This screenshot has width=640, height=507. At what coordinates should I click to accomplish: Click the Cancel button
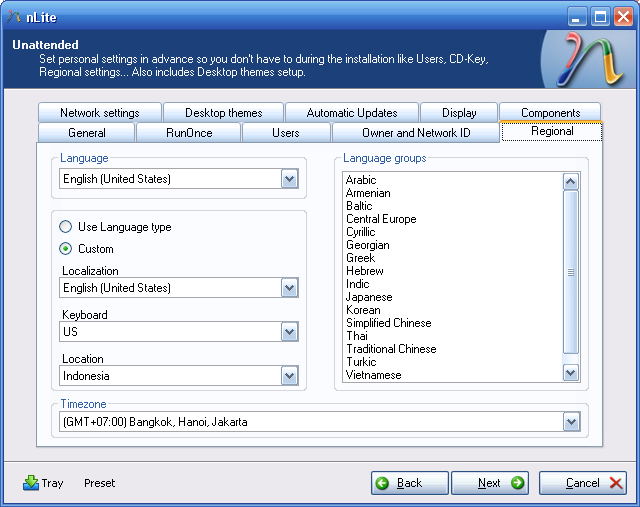583,483
